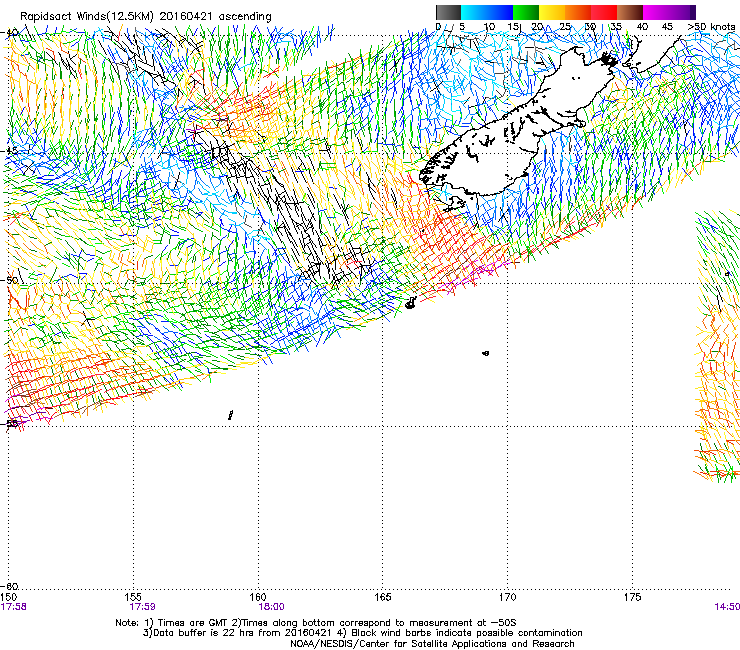
Task: Click the Rapidscat Winds title text
Action: [145, 17]
